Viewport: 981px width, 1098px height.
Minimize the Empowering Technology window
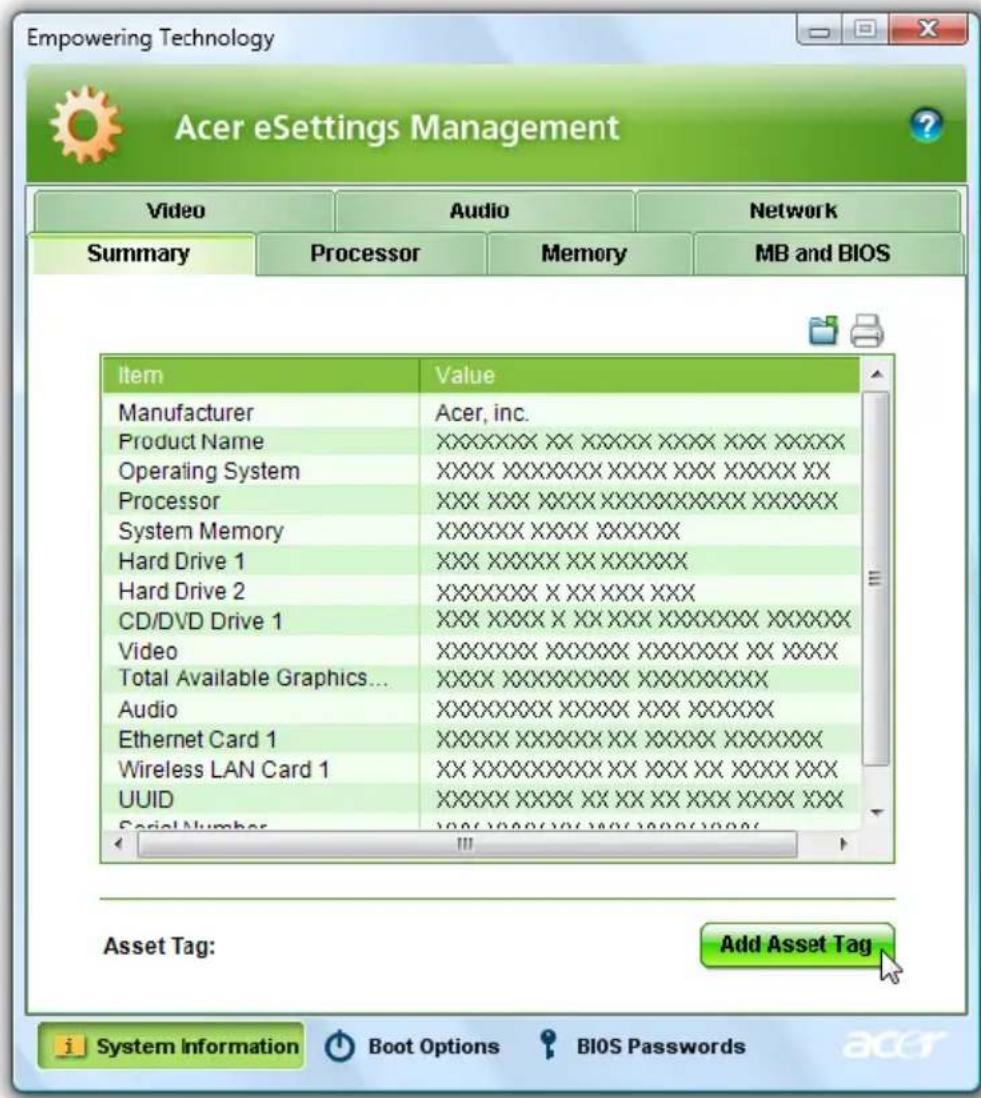click(821, 30)
